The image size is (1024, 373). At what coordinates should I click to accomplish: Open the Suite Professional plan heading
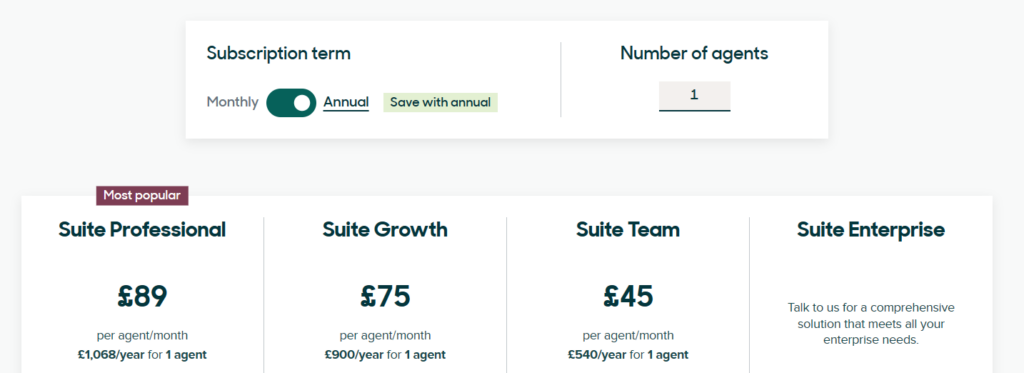(142, 230)
